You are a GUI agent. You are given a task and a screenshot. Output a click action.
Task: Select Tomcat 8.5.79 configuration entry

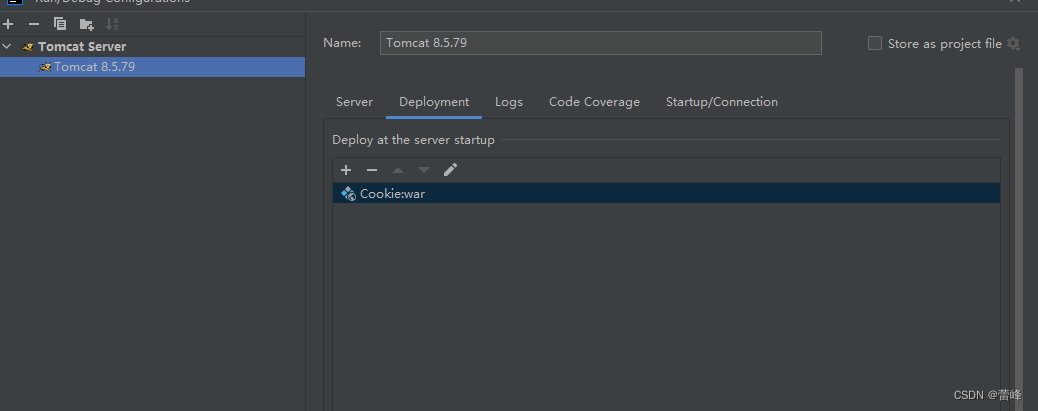(152, 67)
